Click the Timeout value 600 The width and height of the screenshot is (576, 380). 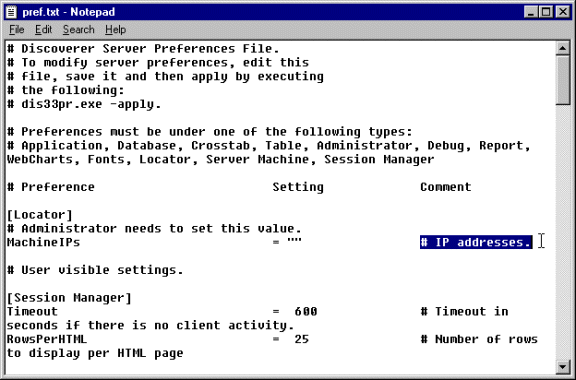tap(306, 312)
